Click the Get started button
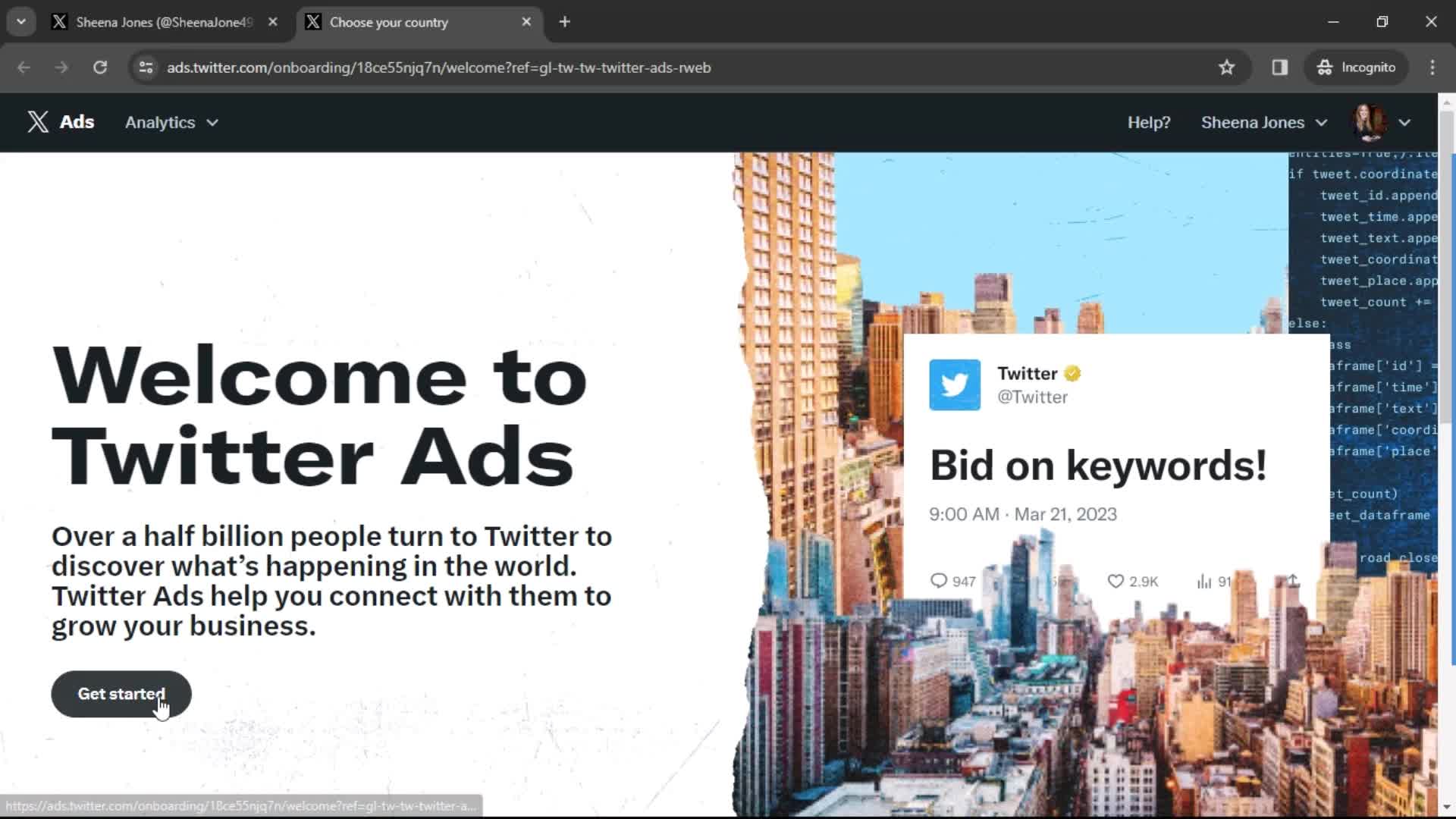 pyautogui.click(x=122, y=694)
